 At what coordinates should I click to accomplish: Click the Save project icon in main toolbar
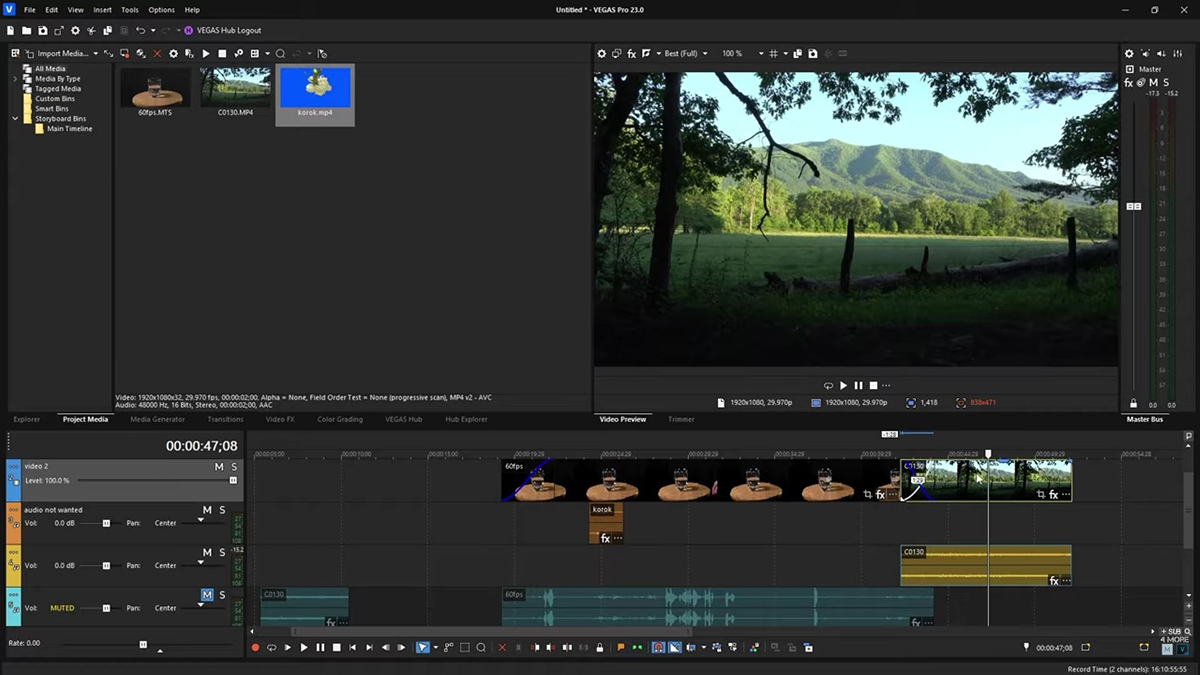click(x=42, y=31)
